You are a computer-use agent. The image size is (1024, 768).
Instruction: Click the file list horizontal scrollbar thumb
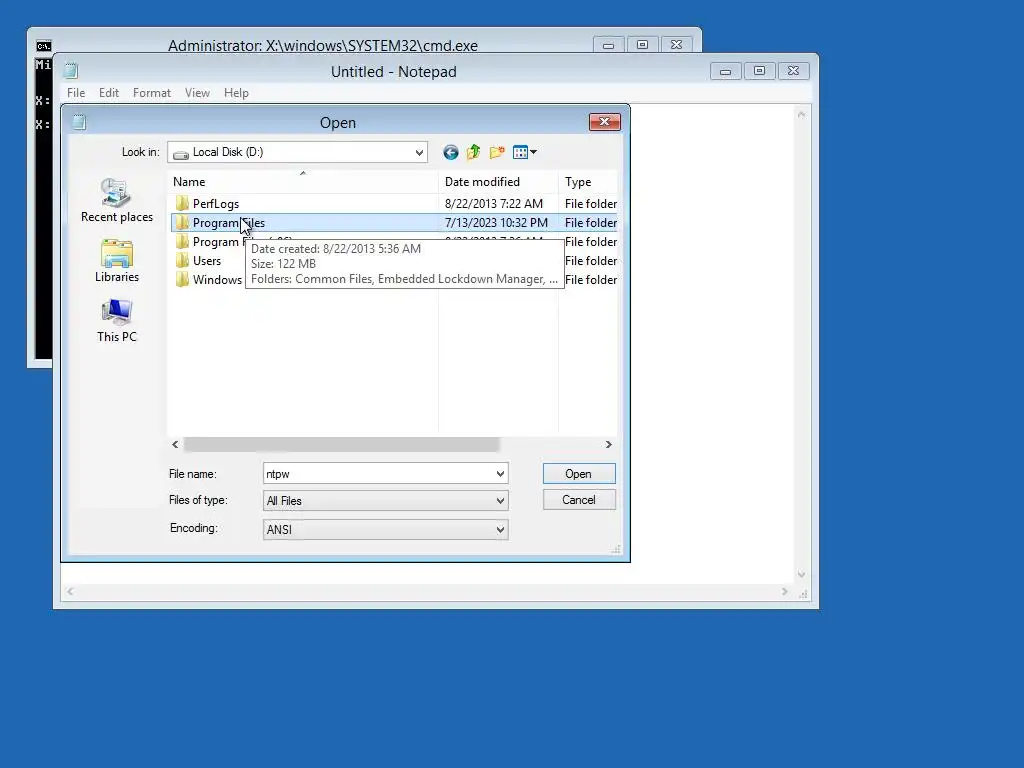point(342,445)
